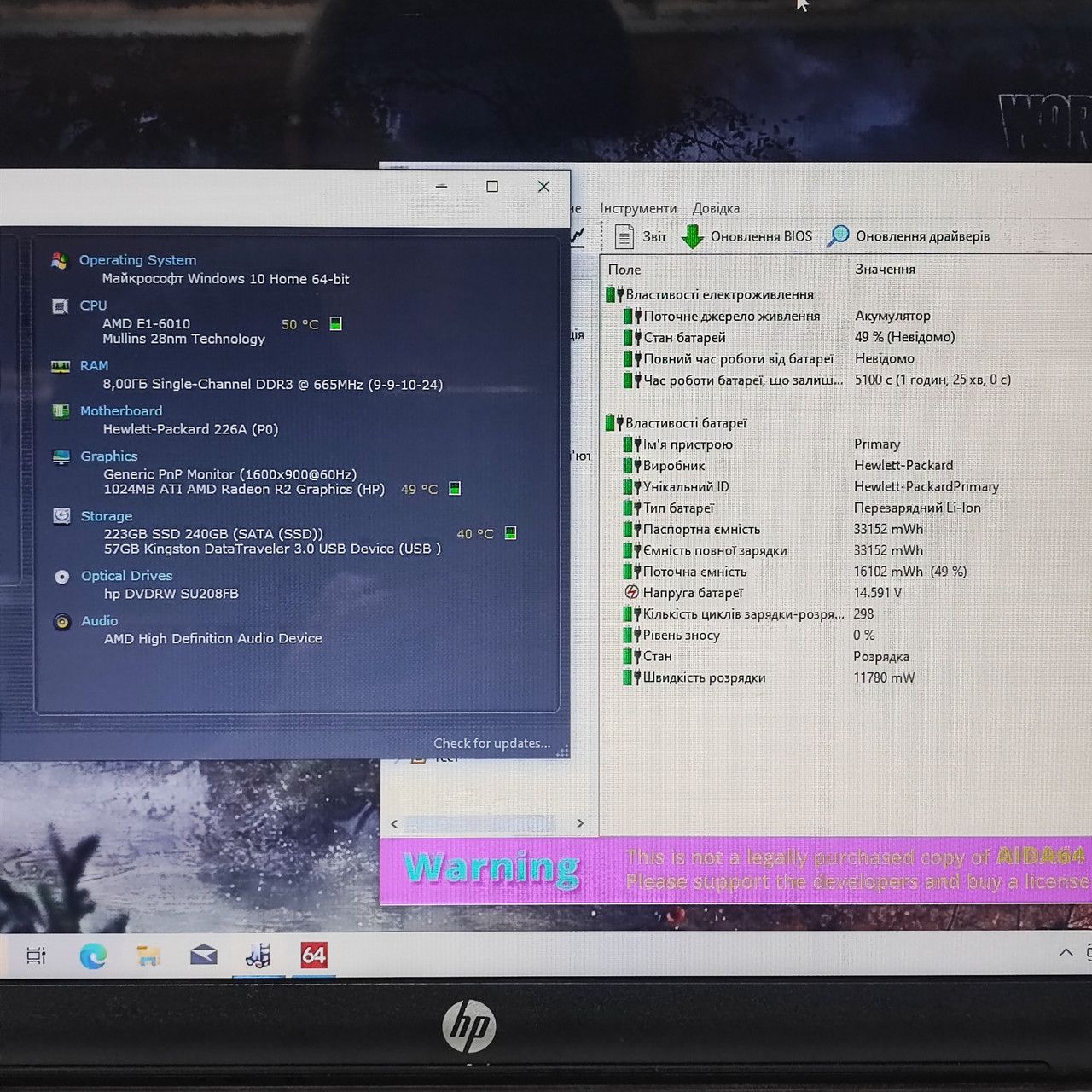This screenshot has width=1092, height=1092.
Task: Click the CPU temperature indicator beside 50 °C
Action: 336,324
